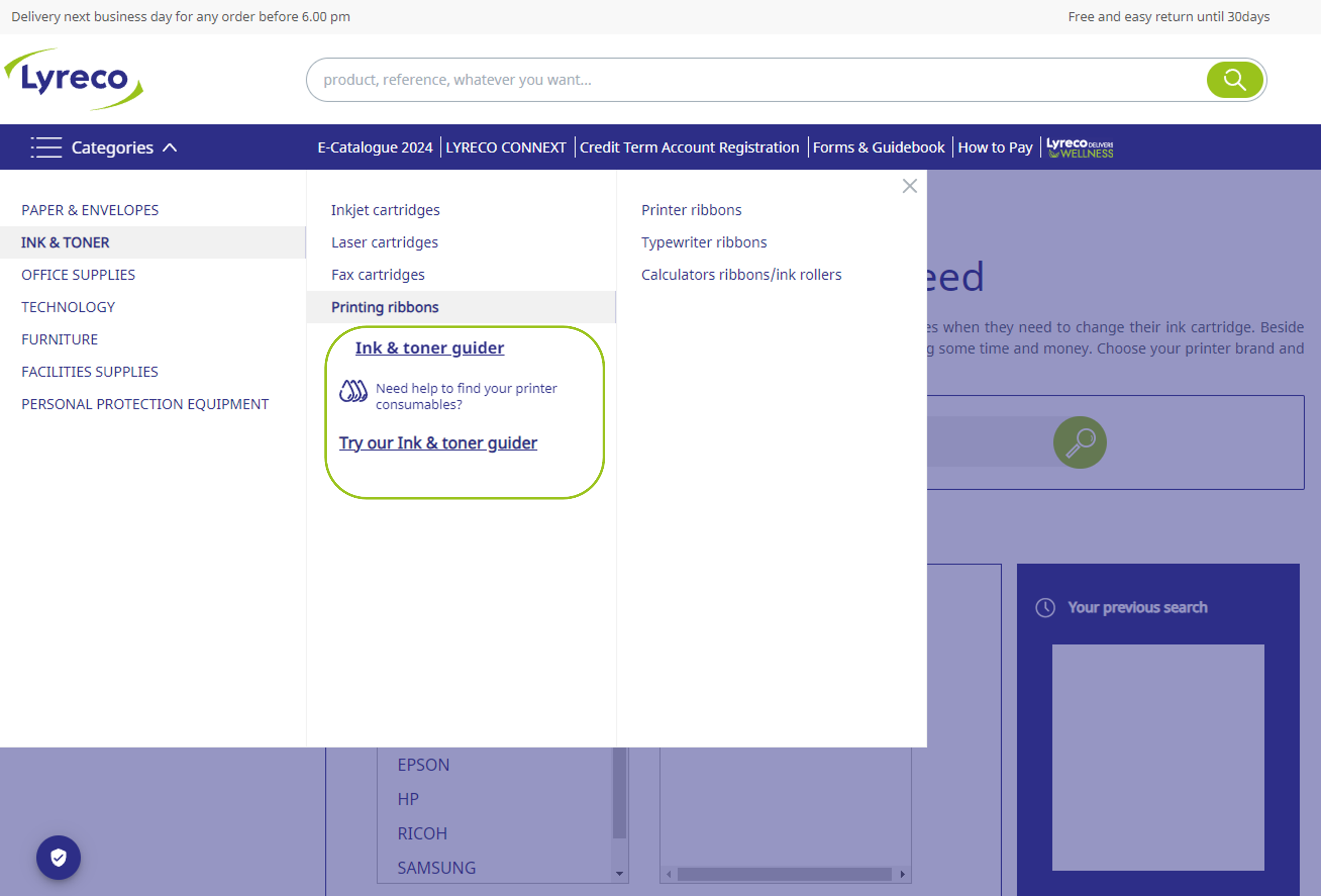Open LYRECO CONNEXT link

tap(505, 147)
